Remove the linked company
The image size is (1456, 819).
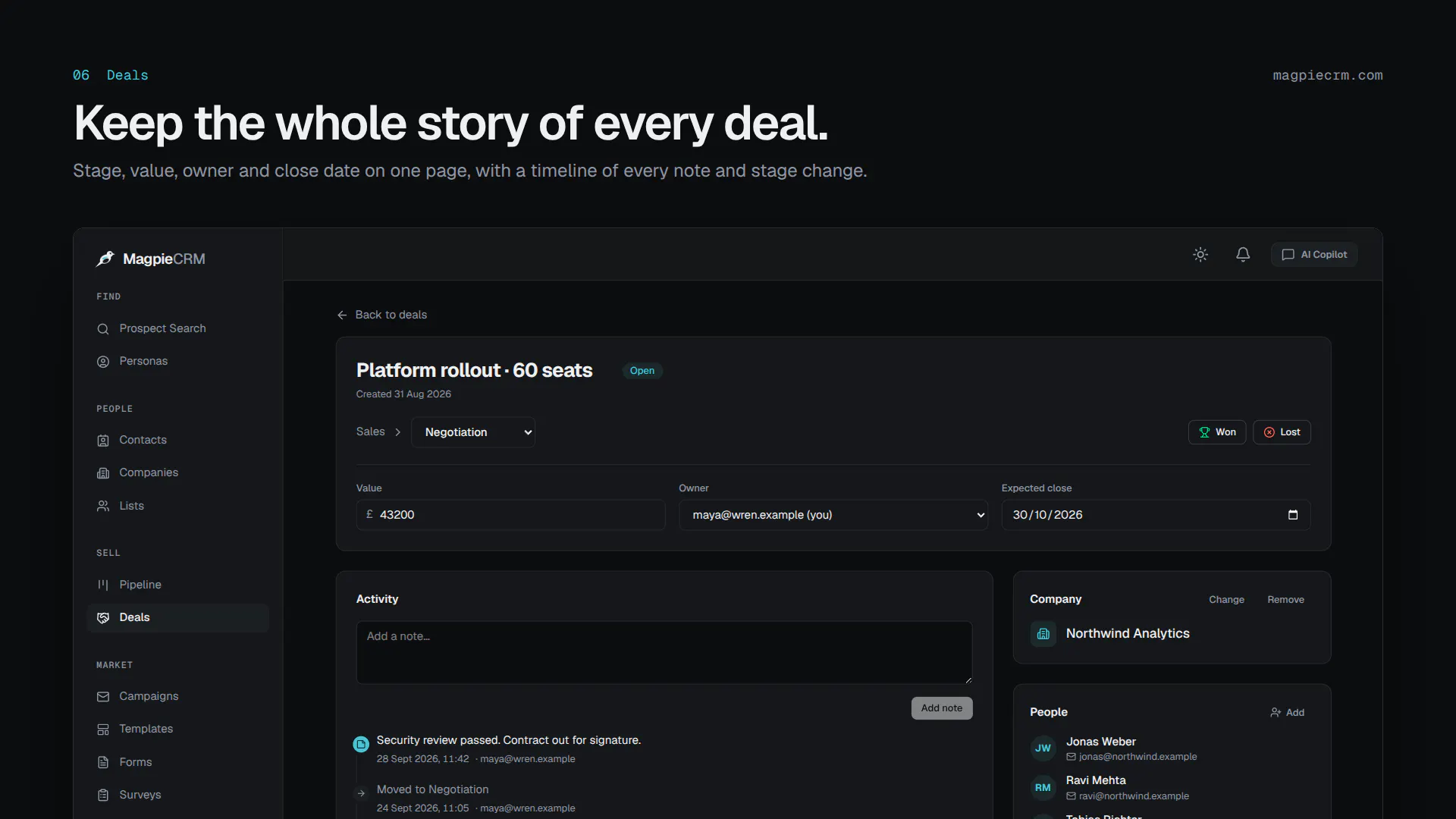click(x=1285, y=600)
